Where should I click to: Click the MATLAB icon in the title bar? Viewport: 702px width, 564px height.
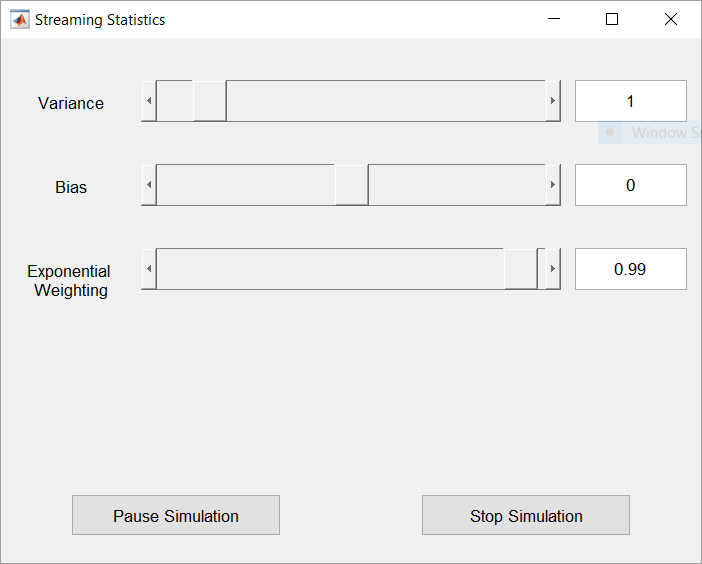[20, 19]
